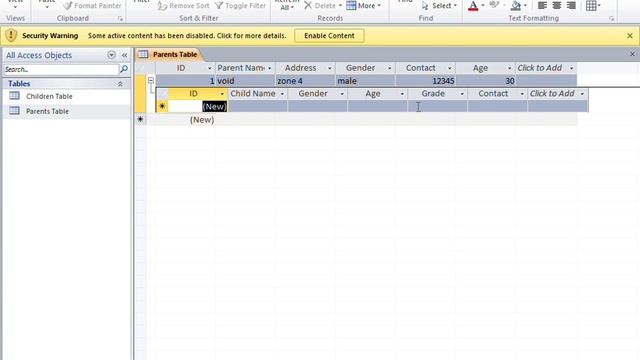Click the search magnifier icon
This screenshot has height=360, width=640.
tap(124, 69)
